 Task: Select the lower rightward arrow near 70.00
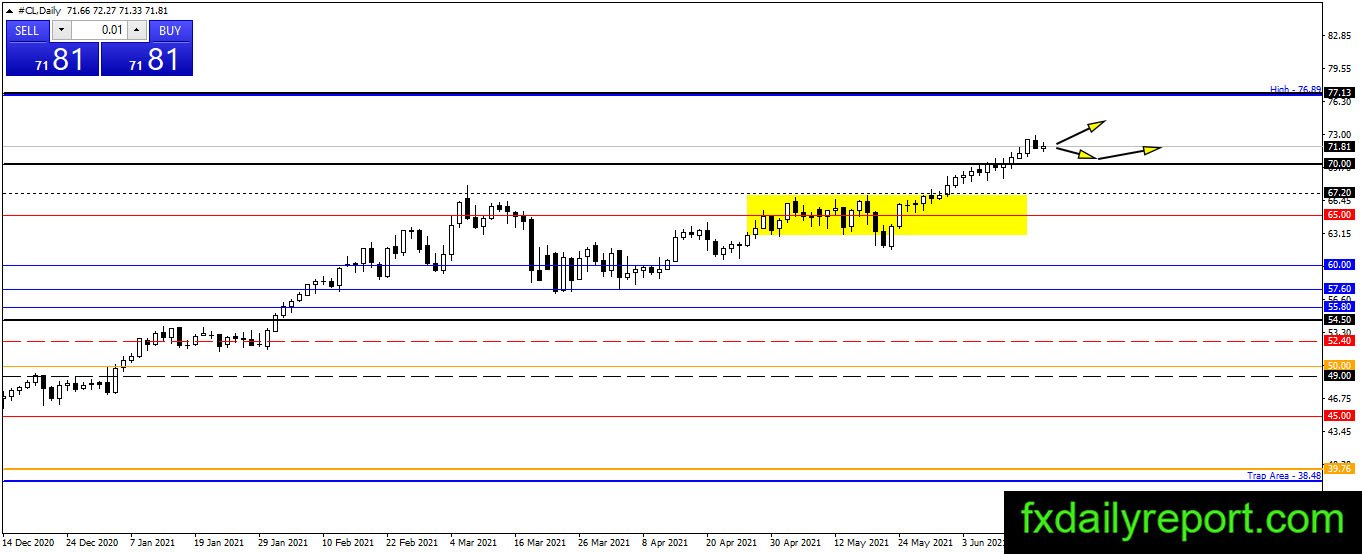1128,152
